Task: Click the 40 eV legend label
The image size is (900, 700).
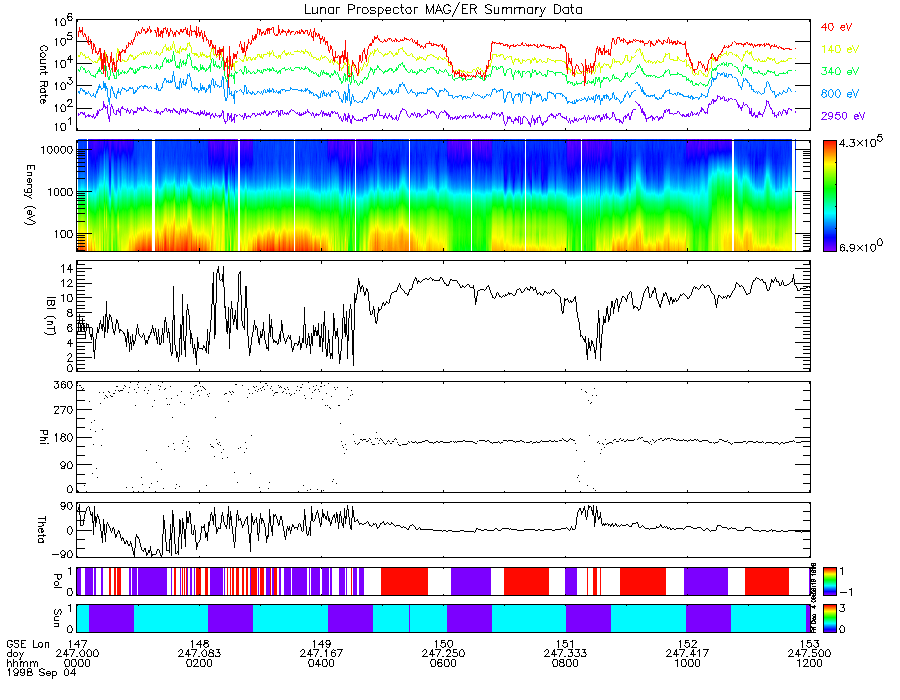Action: pyautogui.click(x=836, y=27)
